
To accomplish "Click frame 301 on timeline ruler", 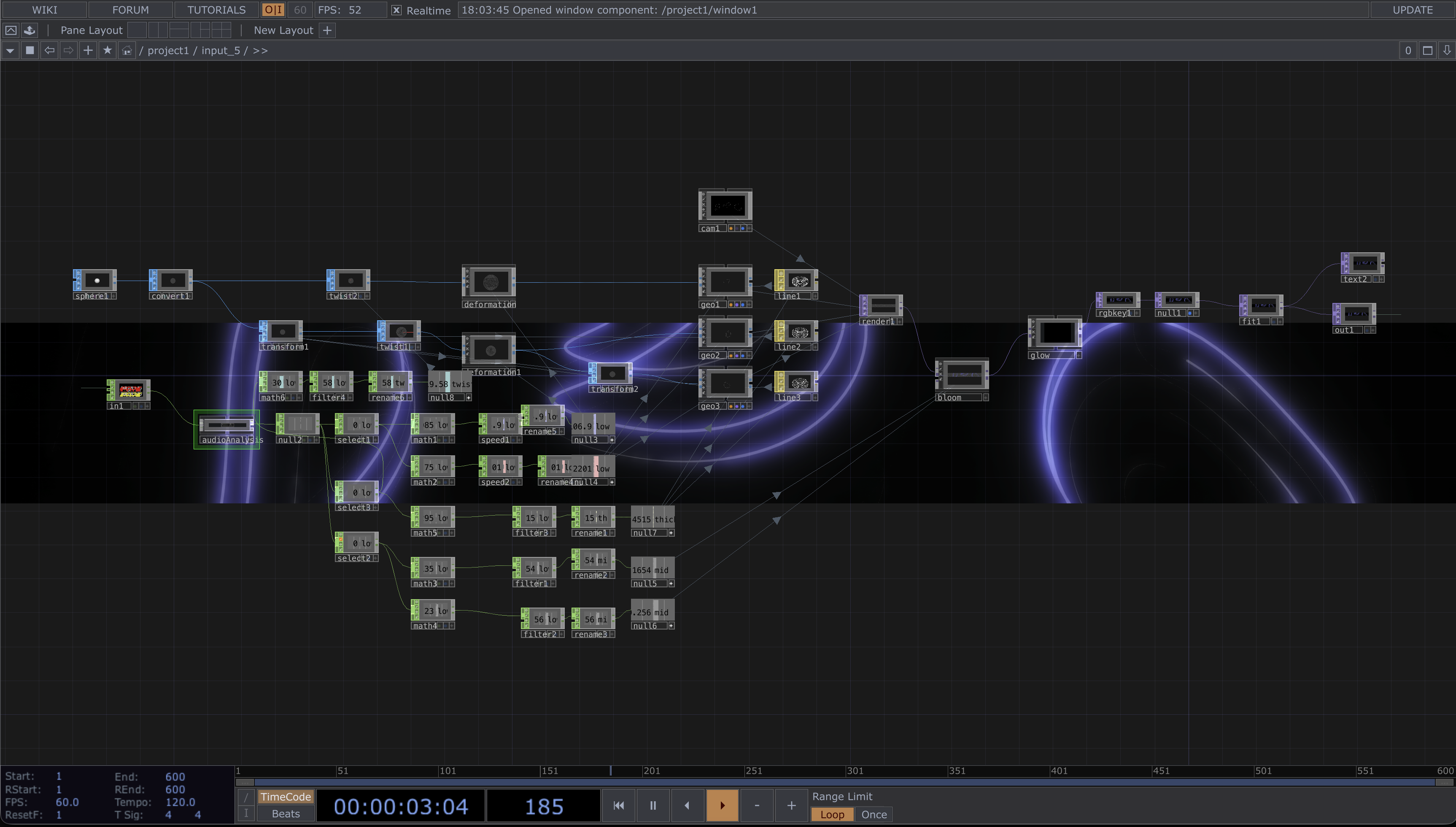I will pyautogui.click(x=850, y=771).
